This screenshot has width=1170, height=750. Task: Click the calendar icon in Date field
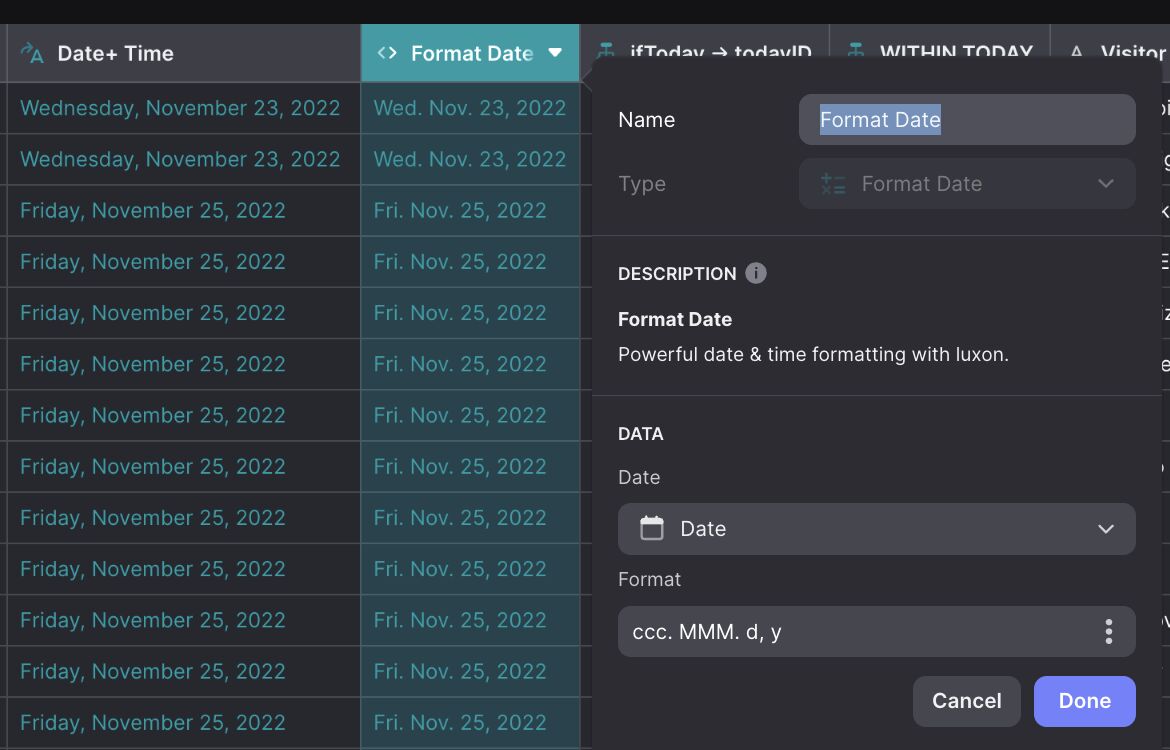652,528
